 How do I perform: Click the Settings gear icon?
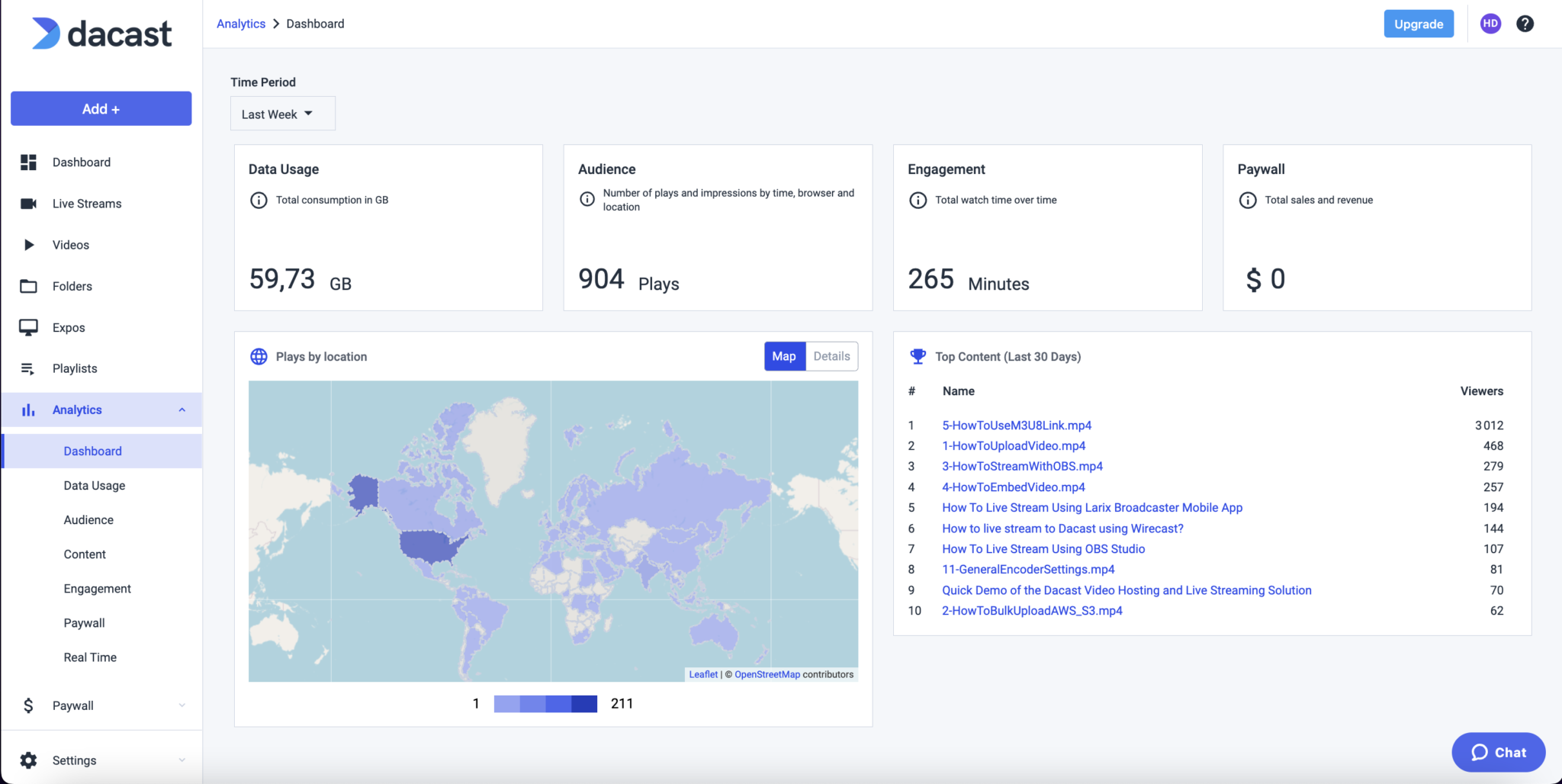click(28, 760)
